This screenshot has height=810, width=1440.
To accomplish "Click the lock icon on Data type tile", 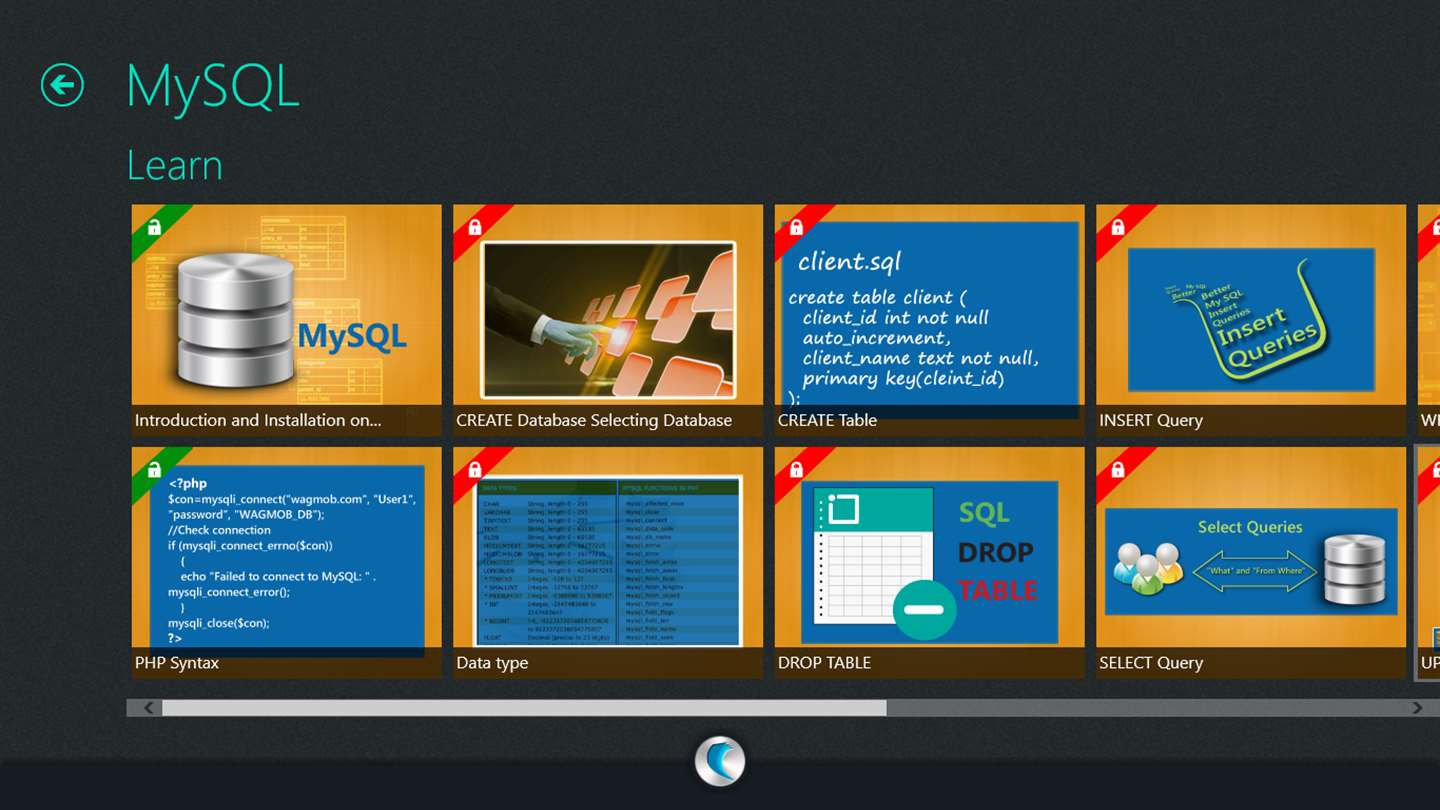I will pyautogui.click(x=475, y=470).
